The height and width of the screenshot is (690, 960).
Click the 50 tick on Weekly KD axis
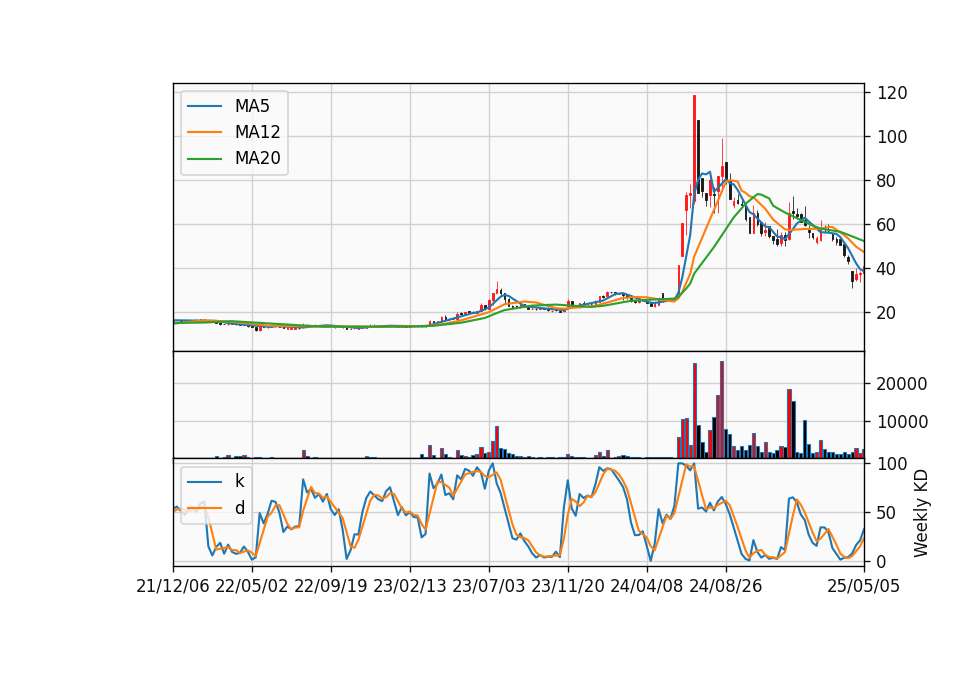click(887, 513)
